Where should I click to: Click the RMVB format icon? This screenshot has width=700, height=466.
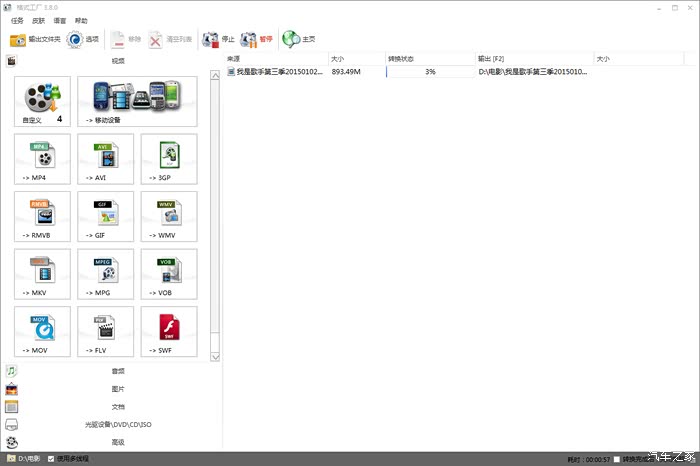pos(42,216)
